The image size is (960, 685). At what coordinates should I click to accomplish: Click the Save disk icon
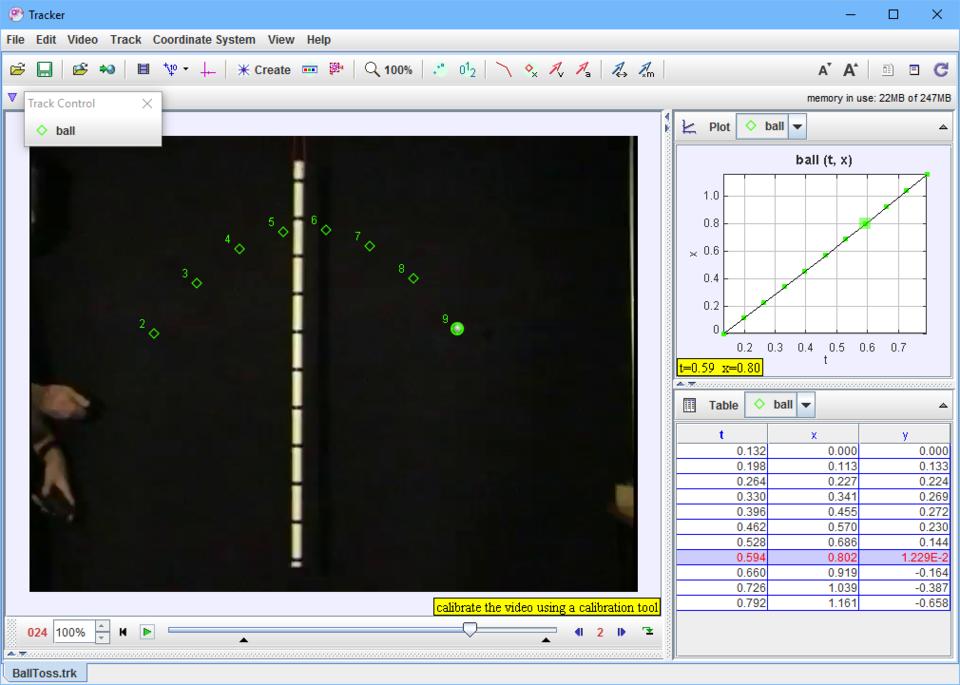coord(44,70)
